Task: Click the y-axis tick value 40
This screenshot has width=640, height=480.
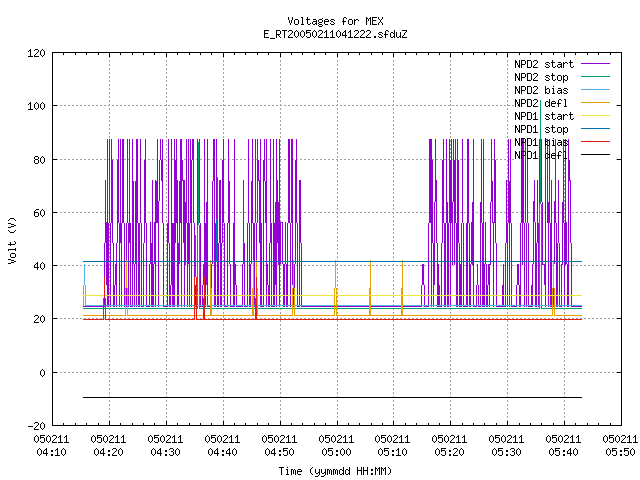Action: point(40,266)
